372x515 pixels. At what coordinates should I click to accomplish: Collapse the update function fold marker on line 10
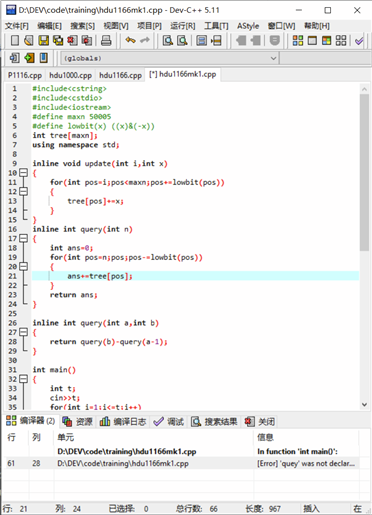click(23, 173)
